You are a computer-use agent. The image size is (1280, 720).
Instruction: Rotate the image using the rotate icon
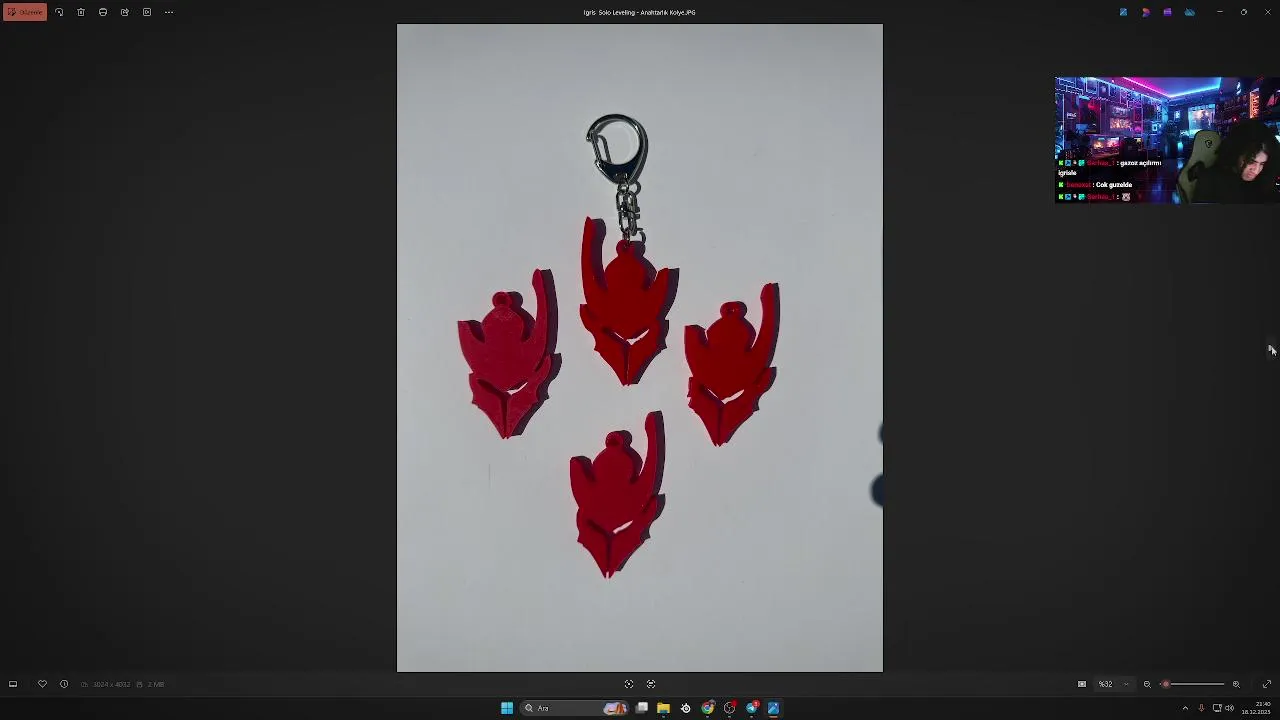(x=59, y=12)
